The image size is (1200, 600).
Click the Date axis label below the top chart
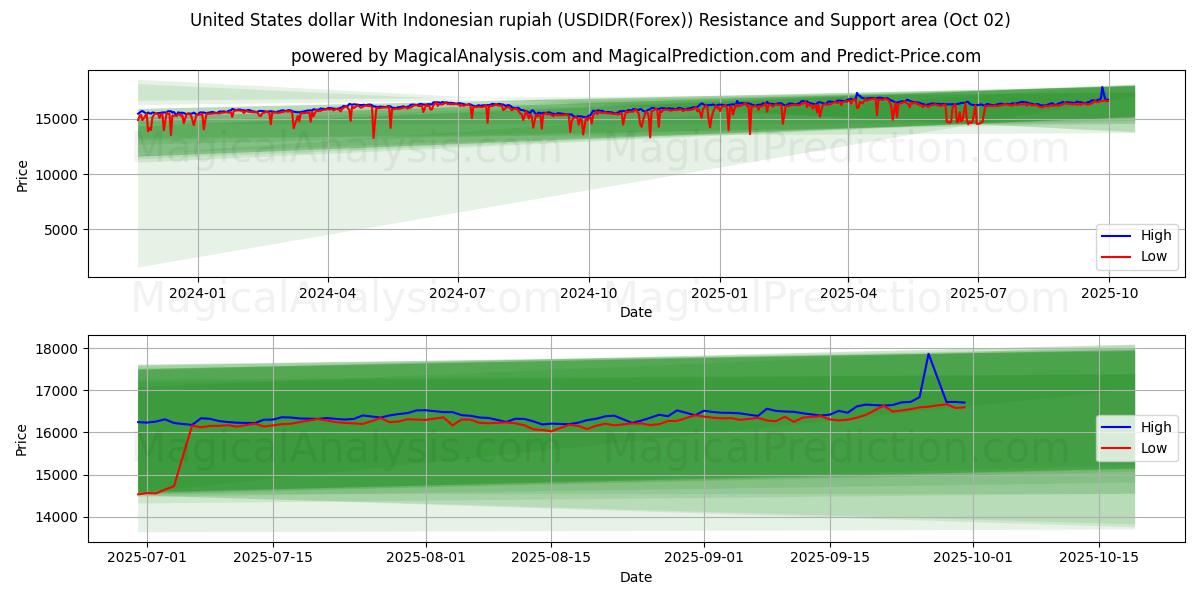[x=636, y=312]
